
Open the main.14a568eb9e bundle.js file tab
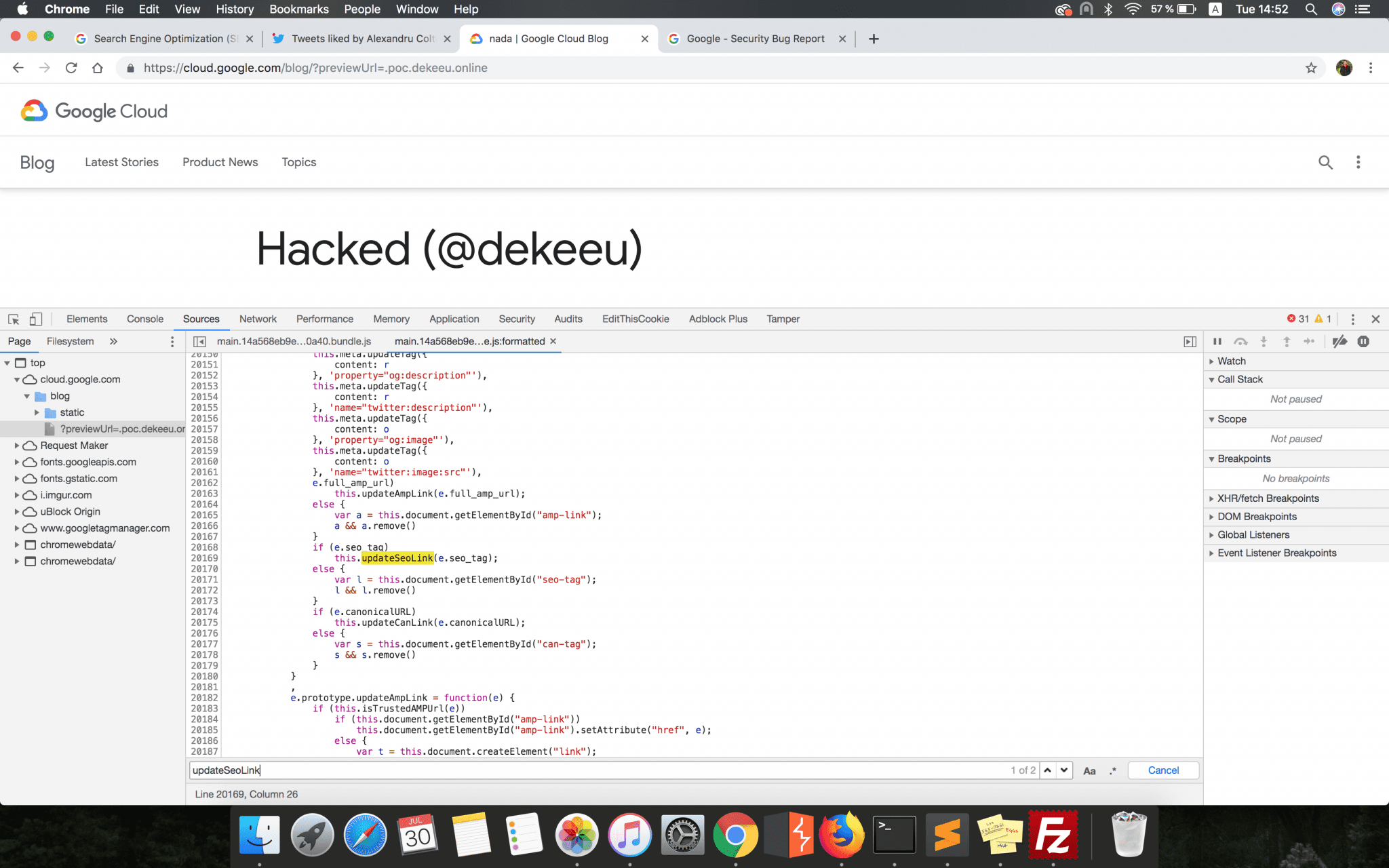[294, 341]
